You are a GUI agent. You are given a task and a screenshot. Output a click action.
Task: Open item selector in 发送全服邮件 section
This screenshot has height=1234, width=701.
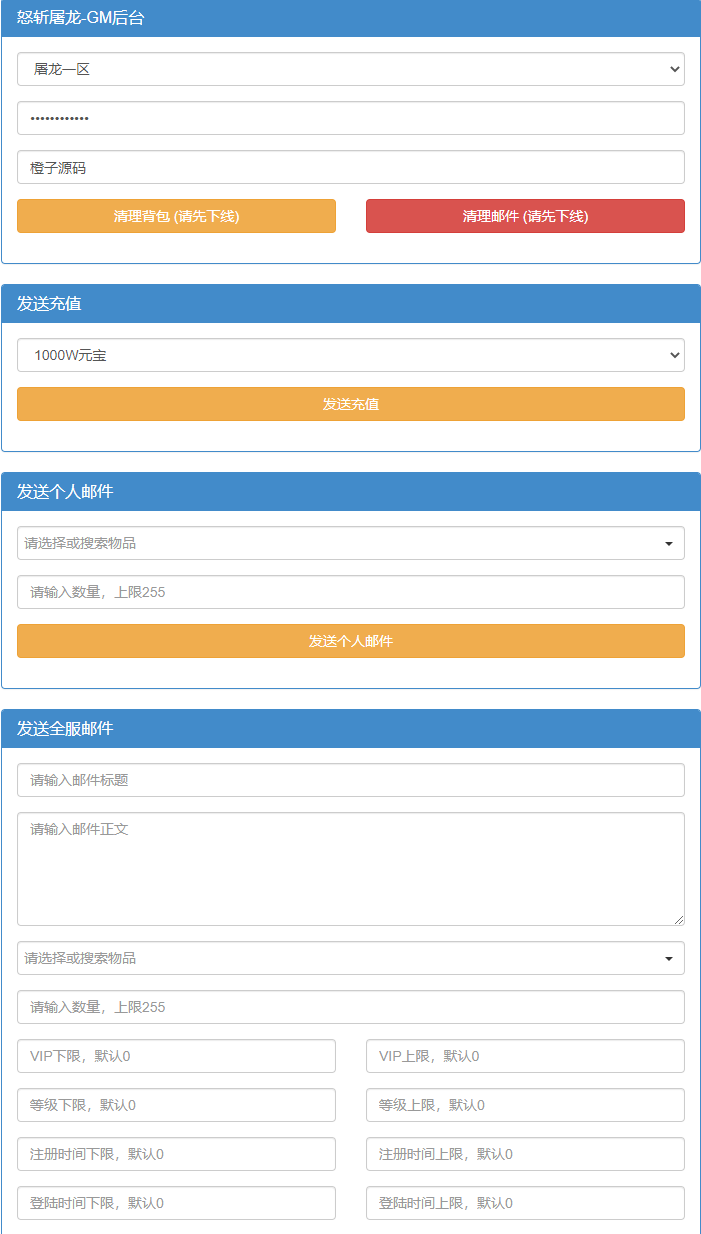[350, 958]
